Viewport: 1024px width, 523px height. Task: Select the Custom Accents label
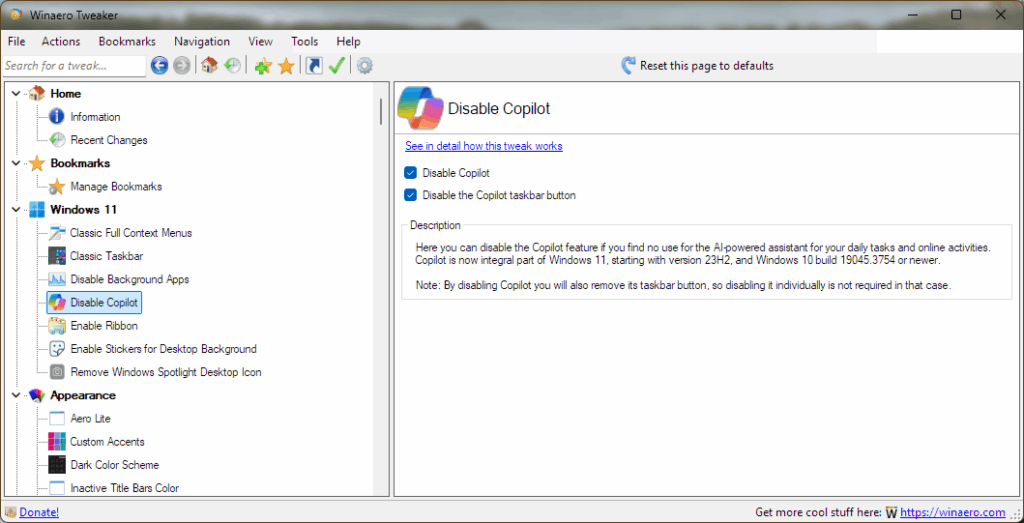[x=108, y=441]
